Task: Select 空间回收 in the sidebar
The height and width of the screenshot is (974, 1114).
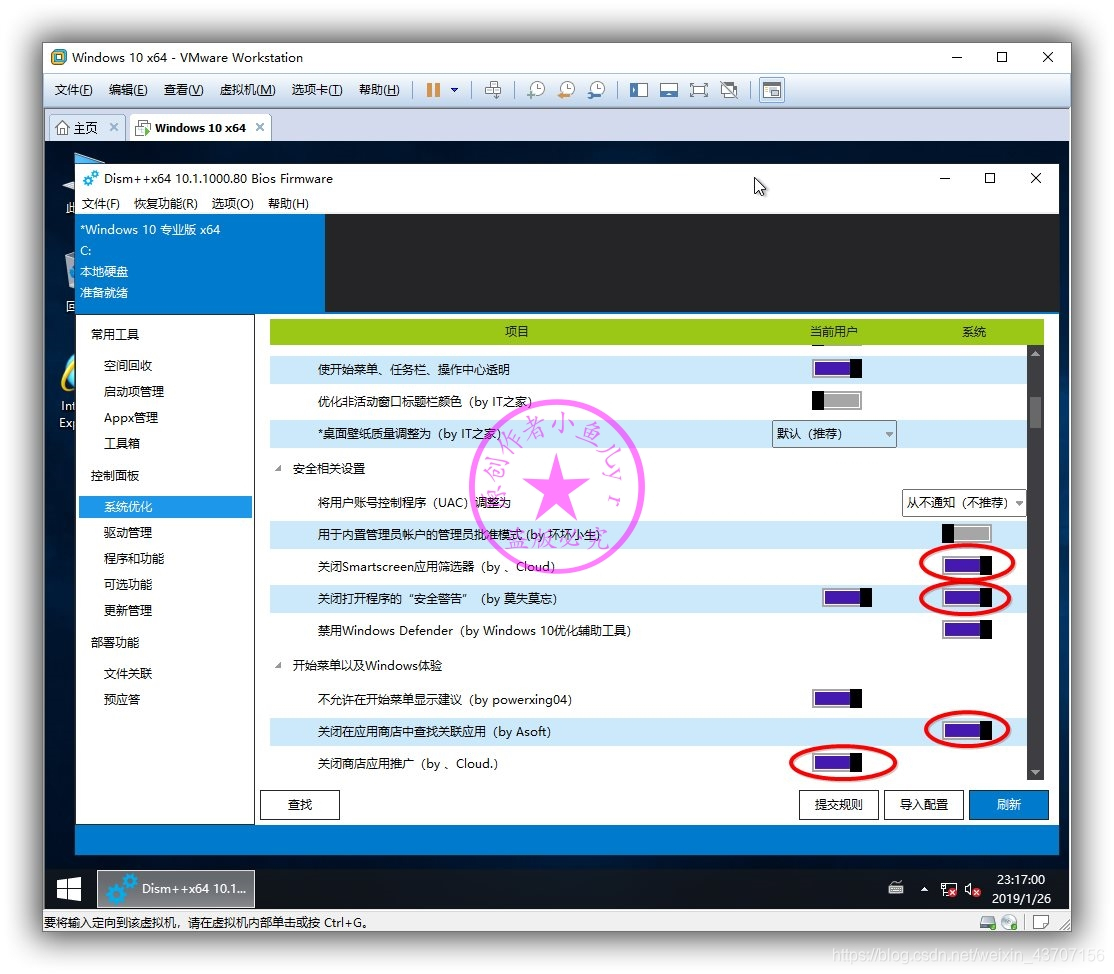Action: (x=128, y=365)
